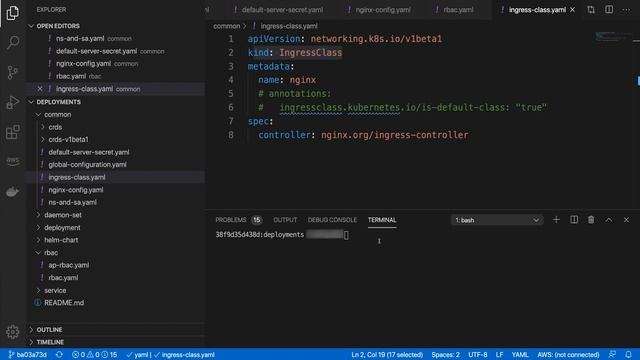Click the yaml validation status item

138,355
